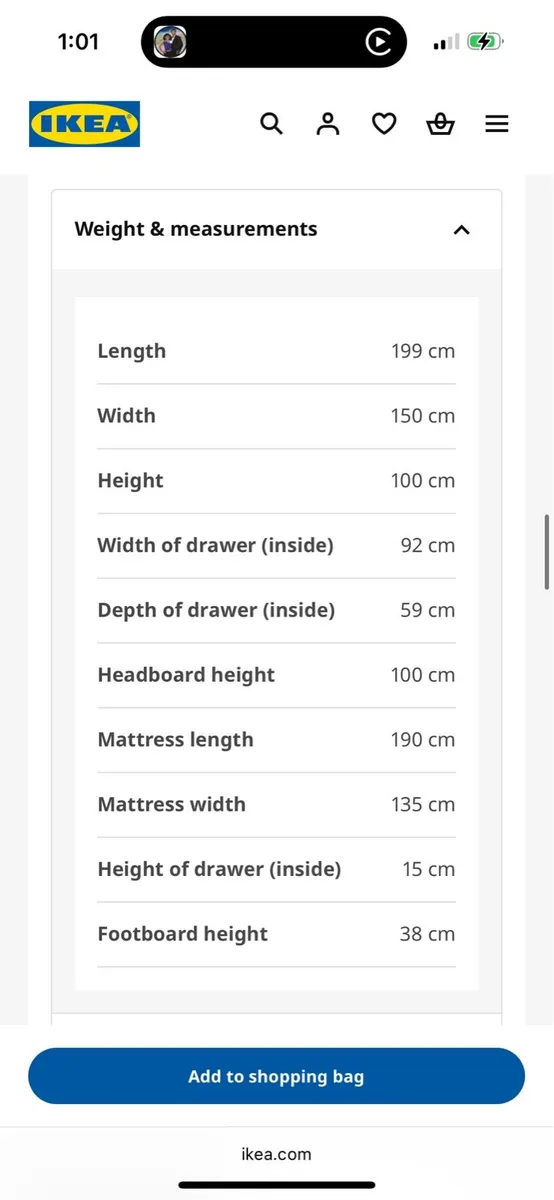Image resolution: width=554 pixels, height=1200 pixels.
Task: Open the heart favourites list icon
Action: tap(384, 124)
